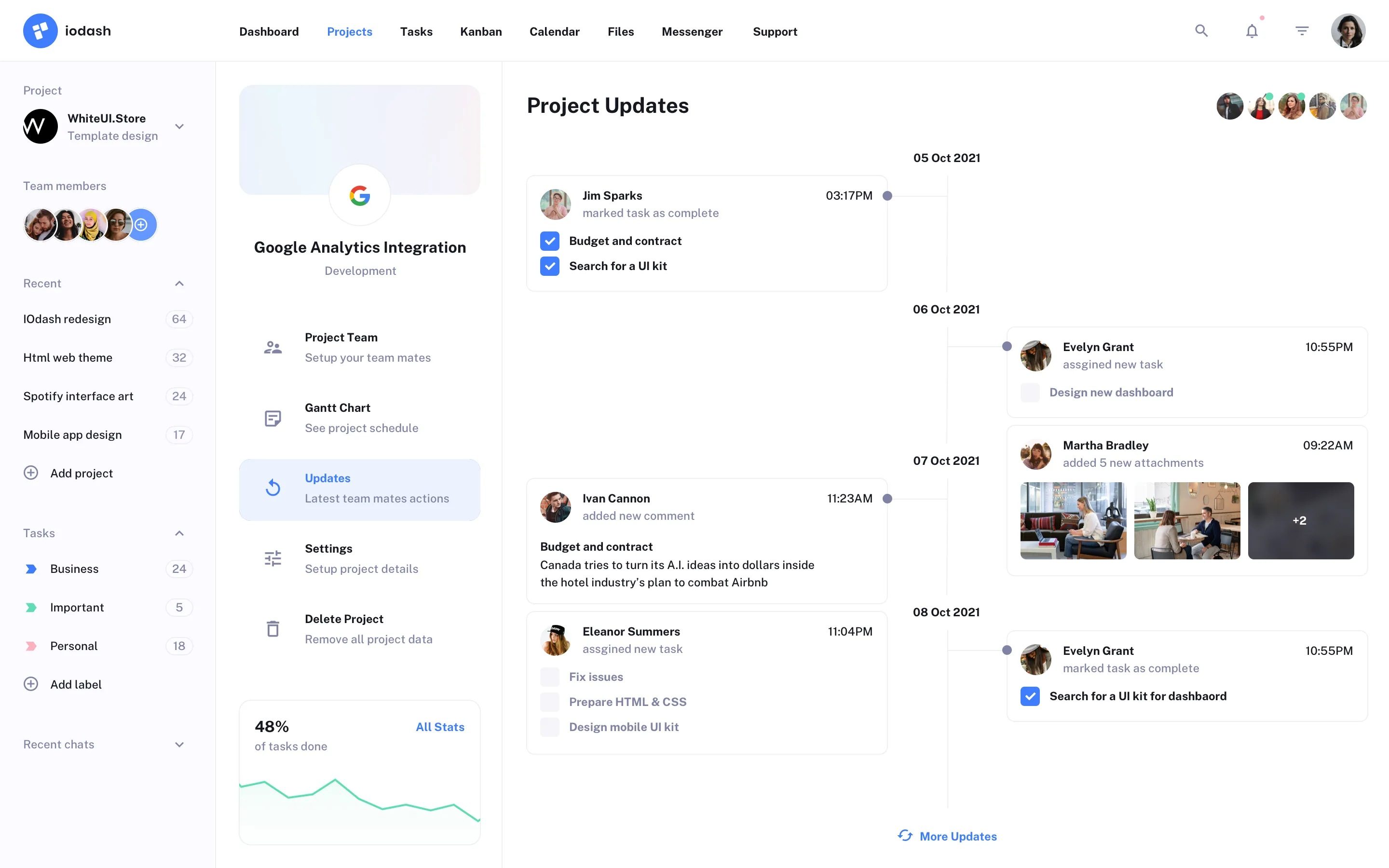Screen dimensions: 1389x868
Task: Switch to the Kanban tab
Action: pyautogui.click(x=481, y=31)
